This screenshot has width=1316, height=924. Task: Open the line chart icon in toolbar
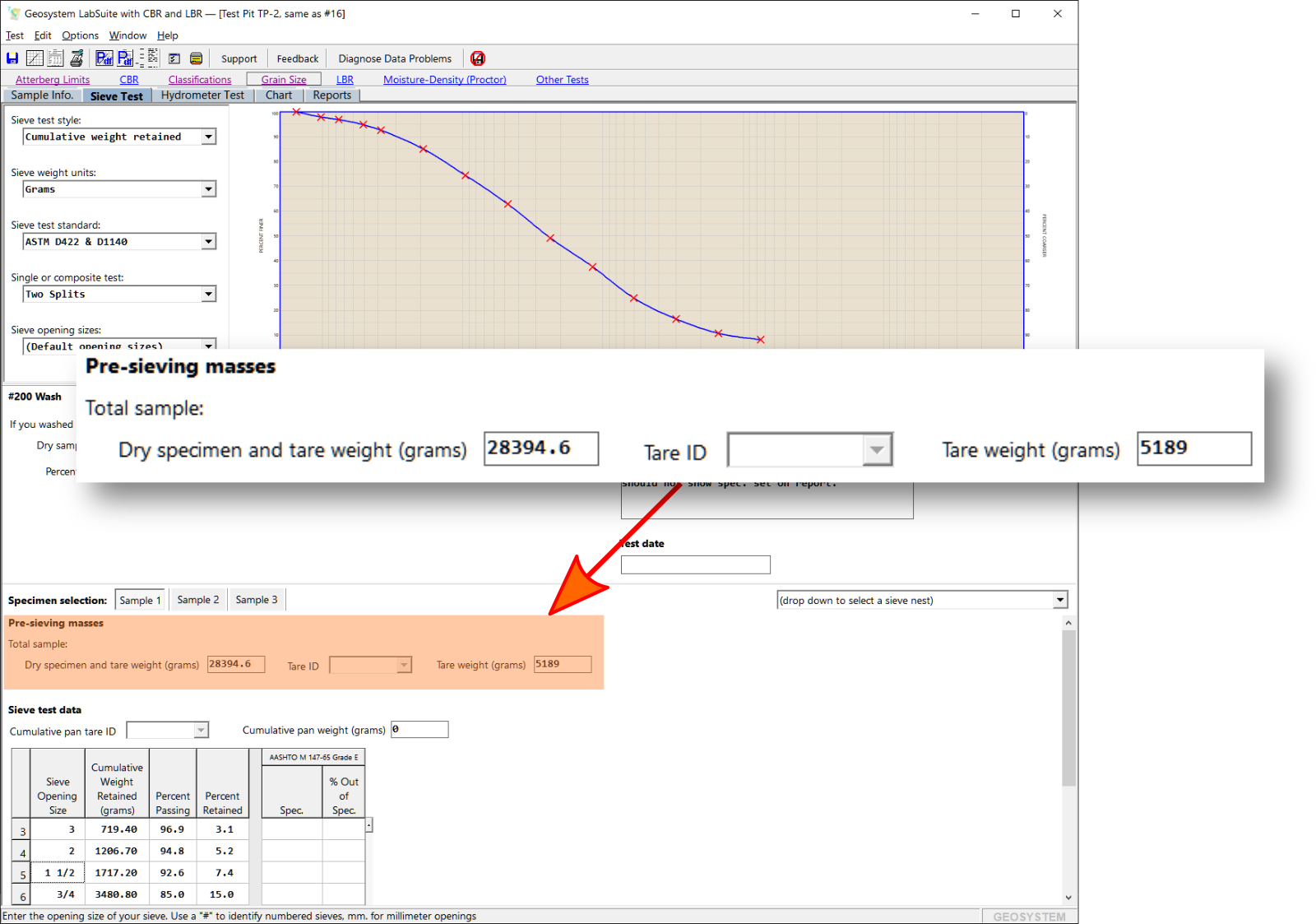[x=35, y=58]
